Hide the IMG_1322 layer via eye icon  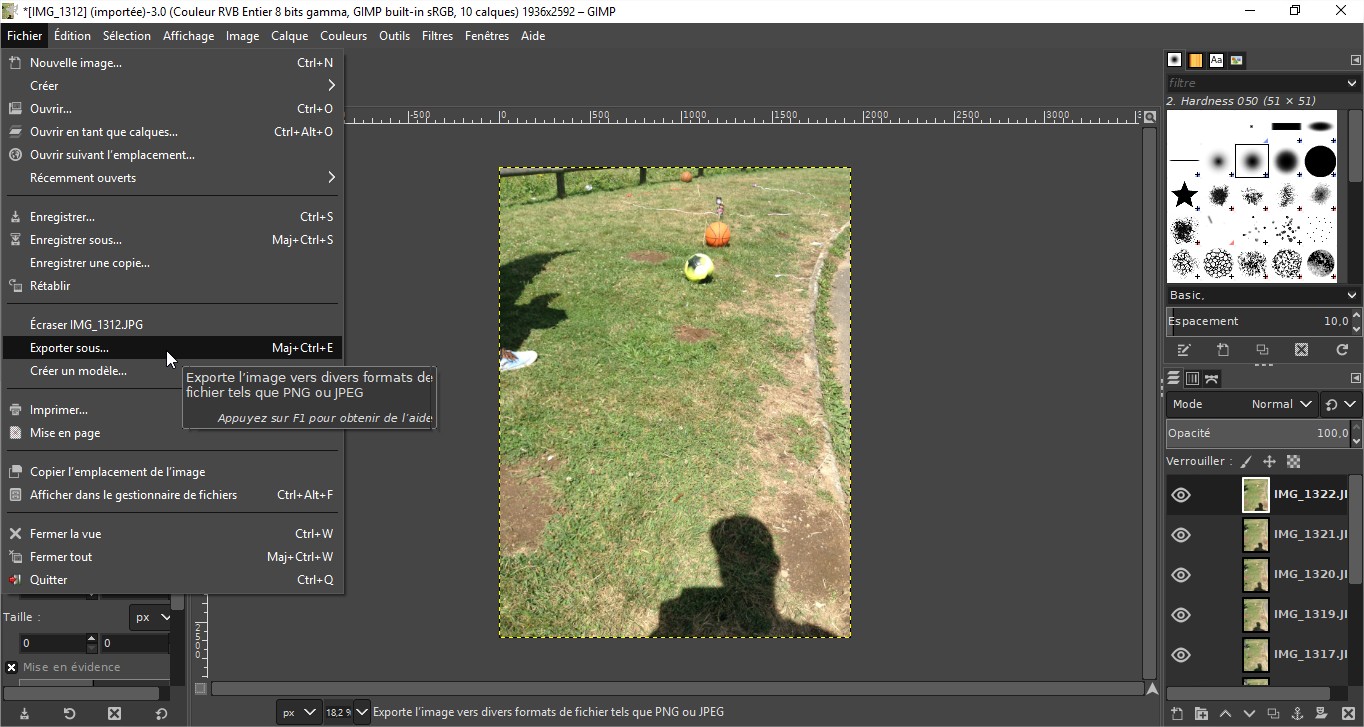pyautogui.click(x=1181, y=495)
